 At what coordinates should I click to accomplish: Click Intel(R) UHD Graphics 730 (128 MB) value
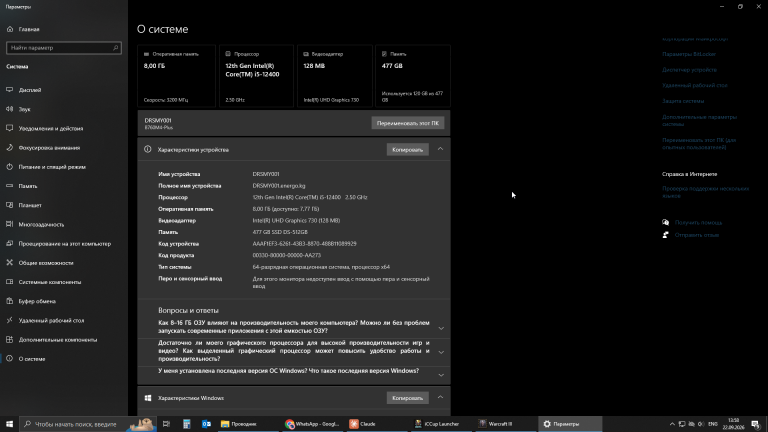296,221
